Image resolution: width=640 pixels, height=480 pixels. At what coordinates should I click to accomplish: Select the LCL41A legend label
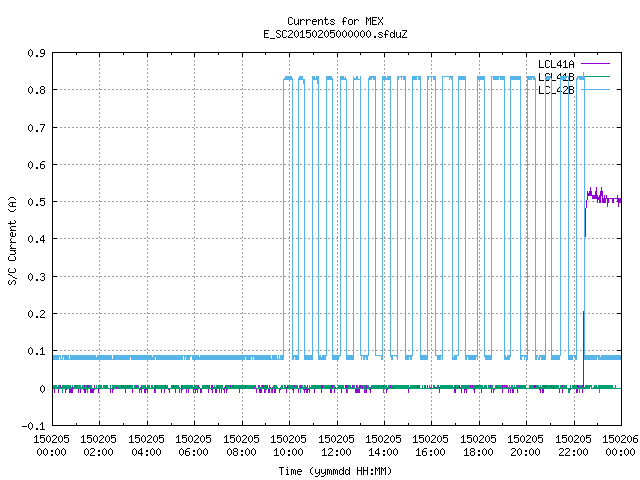[556, 64]
